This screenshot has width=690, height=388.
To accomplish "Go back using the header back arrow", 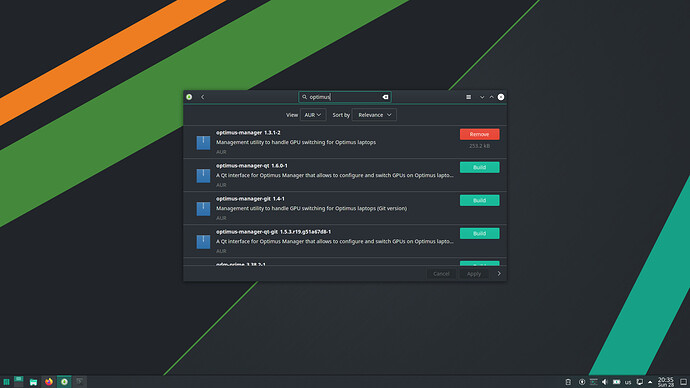I will [x=203, y=97].
